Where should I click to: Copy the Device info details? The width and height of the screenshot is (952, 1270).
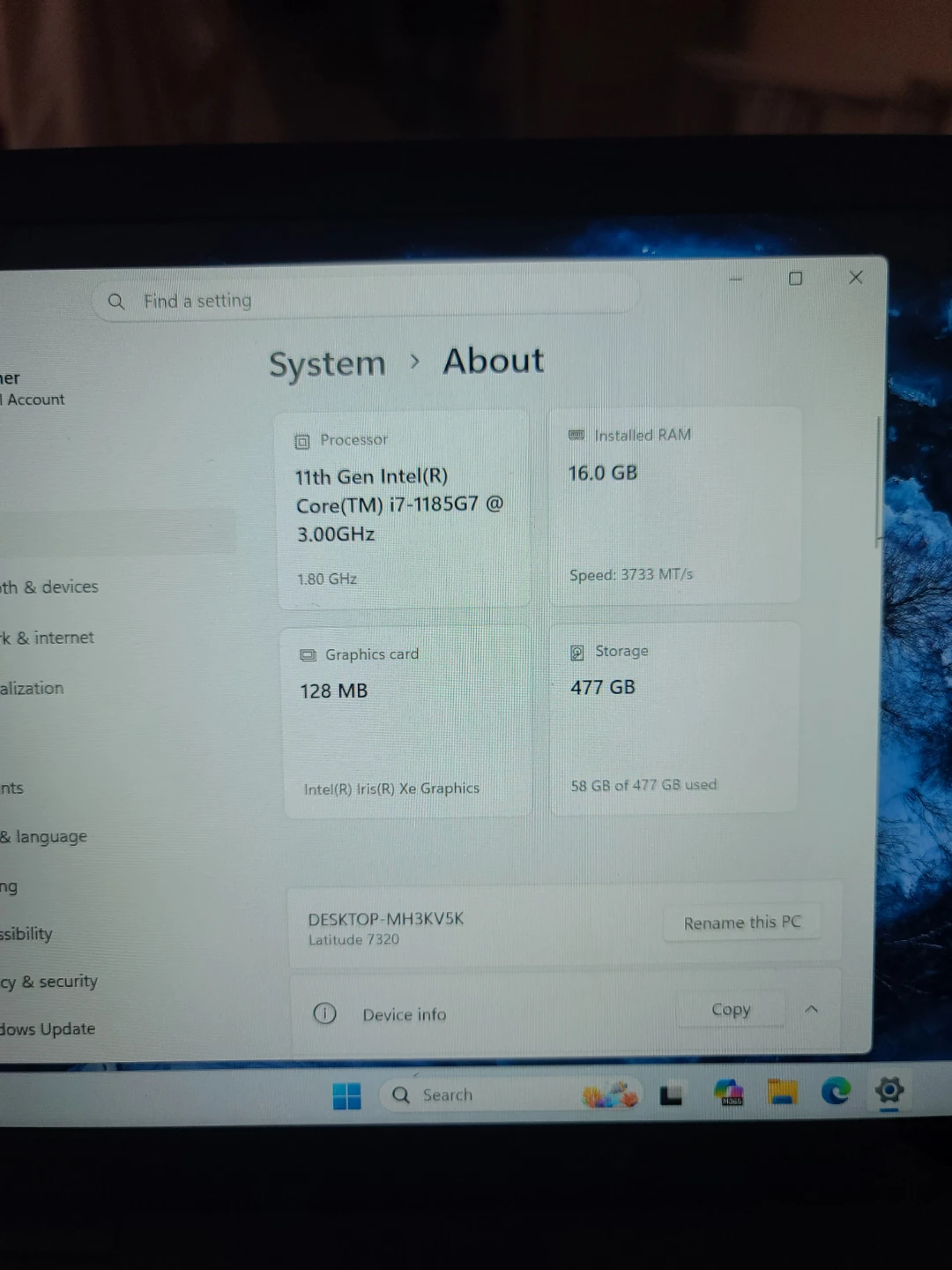click(x=731, y=1009)
